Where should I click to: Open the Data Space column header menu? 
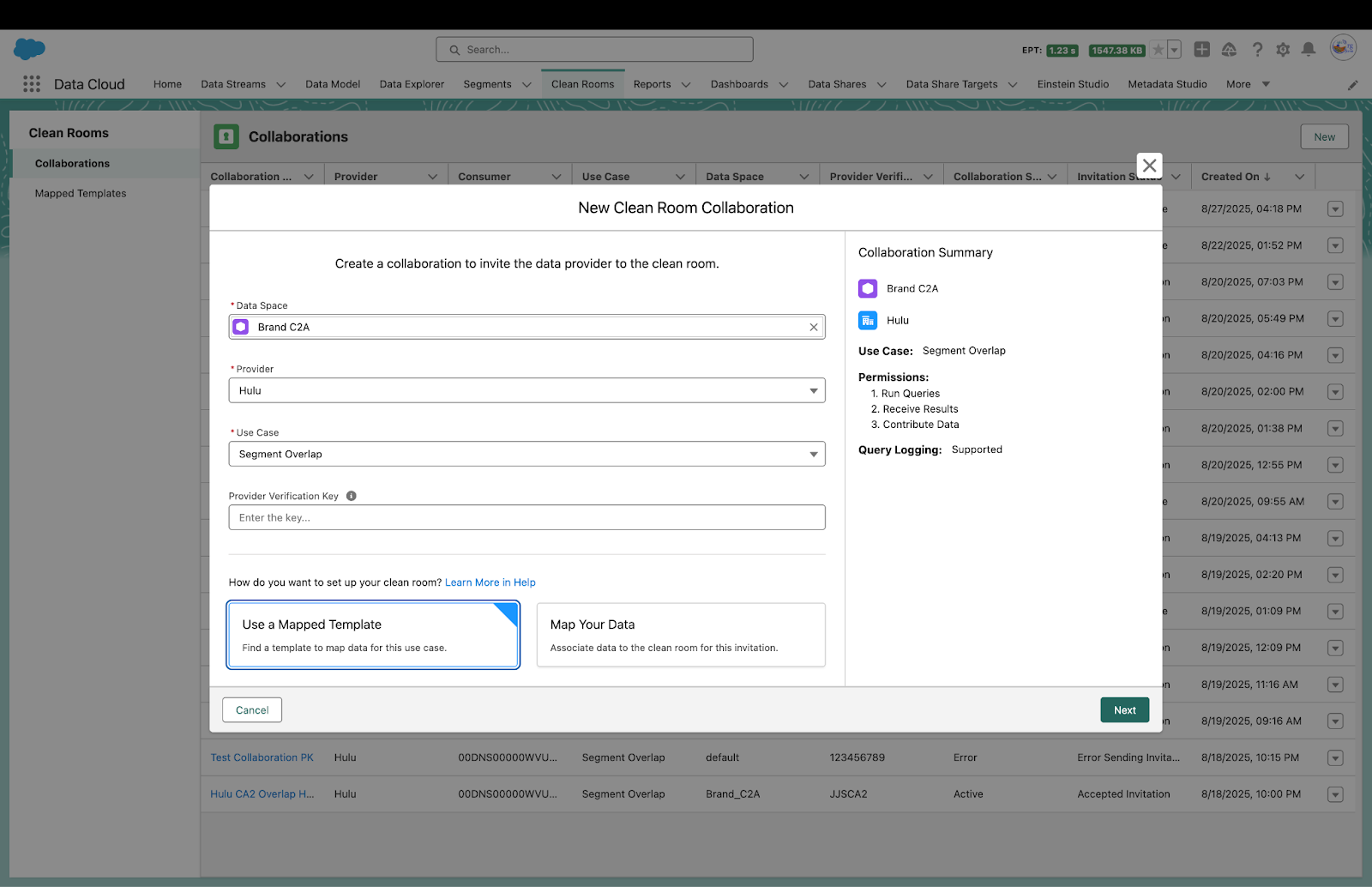[804, 177]
